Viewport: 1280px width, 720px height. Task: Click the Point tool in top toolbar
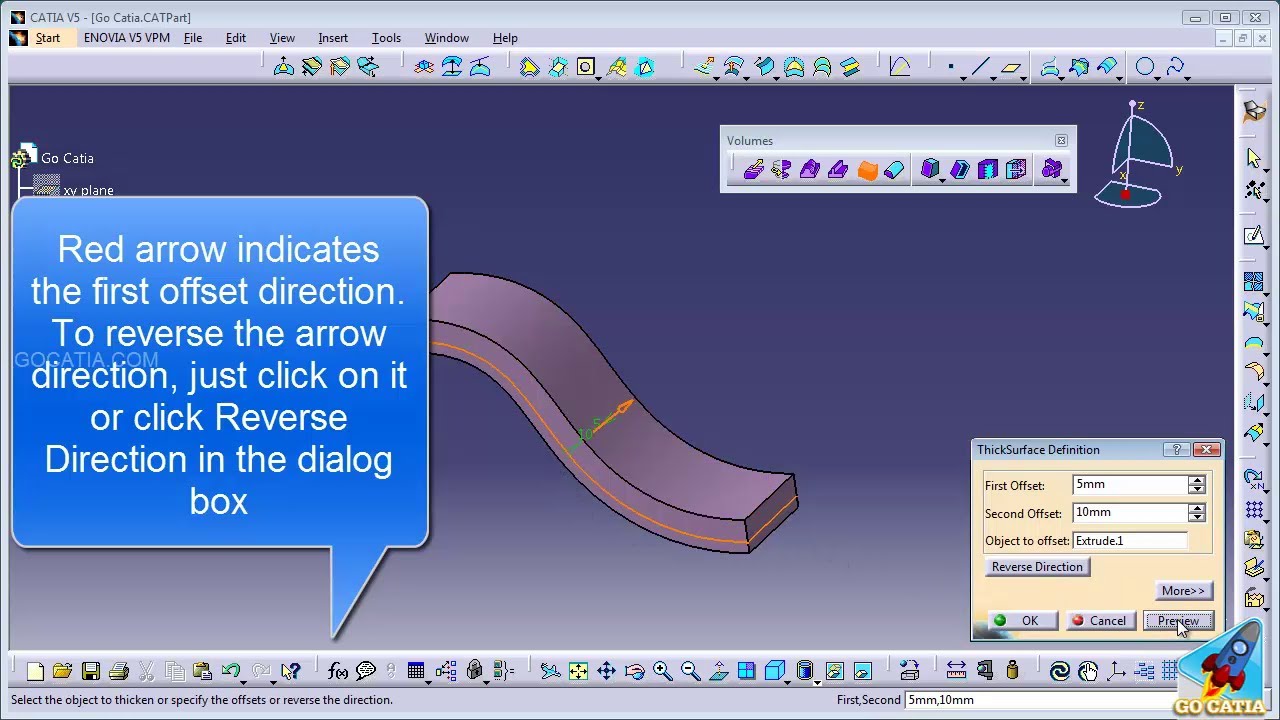point(951,67)
